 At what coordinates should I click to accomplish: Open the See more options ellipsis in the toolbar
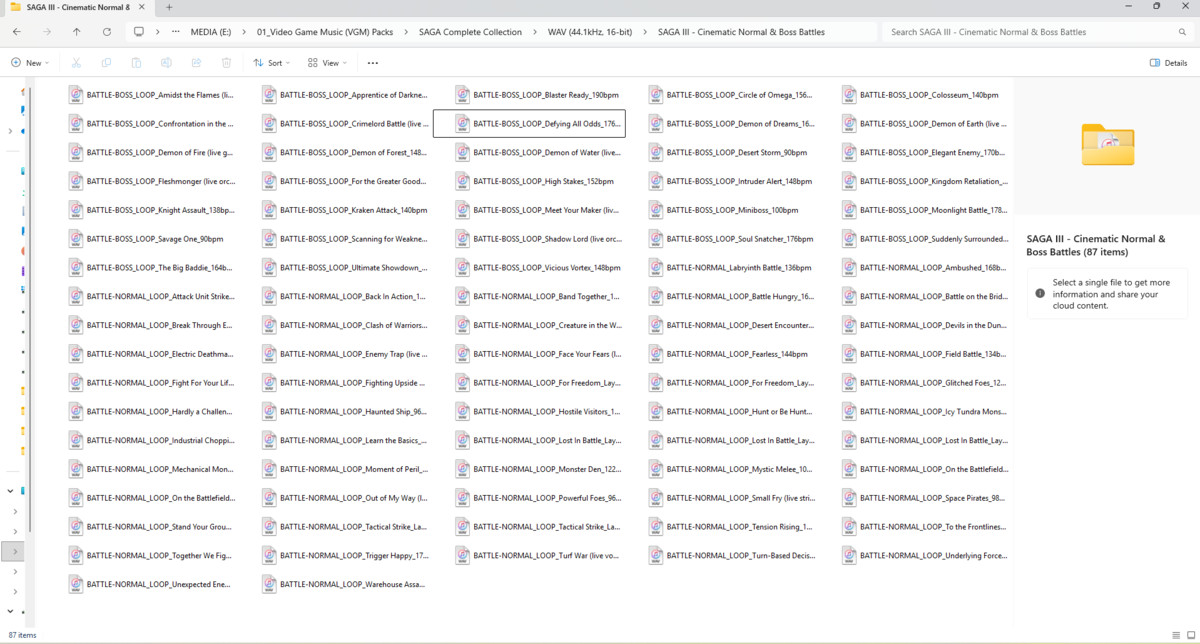[372, 63]
